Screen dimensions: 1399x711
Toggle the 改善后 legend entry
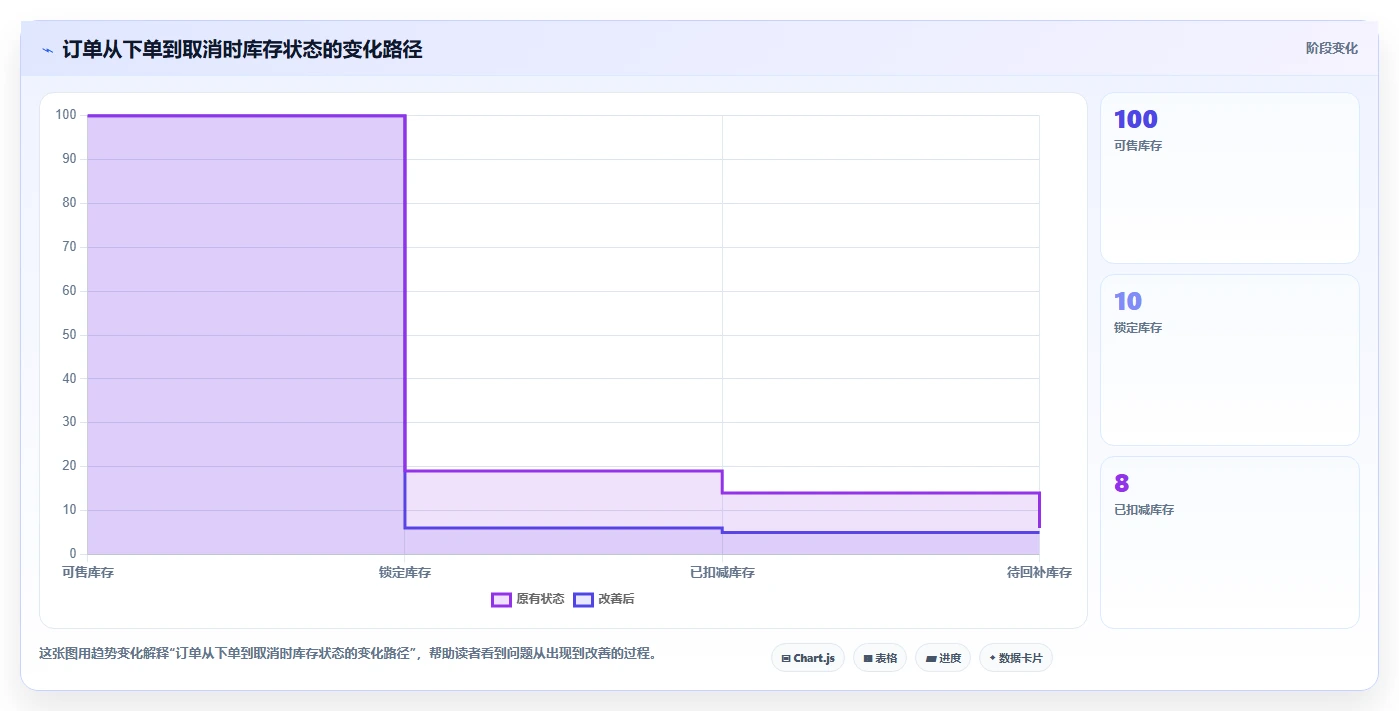(604, 599)
